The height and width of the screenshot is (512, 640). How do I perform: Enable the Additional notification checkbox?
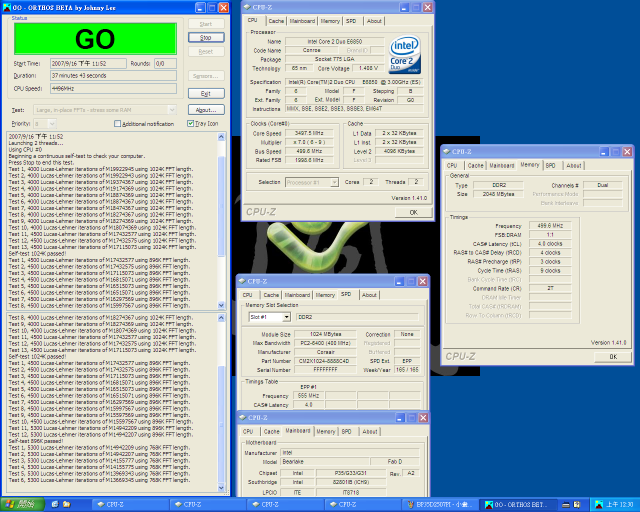[118, 124]
